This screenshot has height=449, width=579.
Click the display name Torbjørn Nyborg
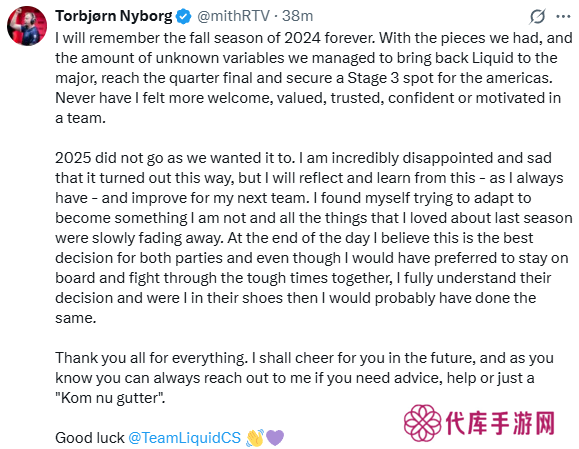click(114, 16)
